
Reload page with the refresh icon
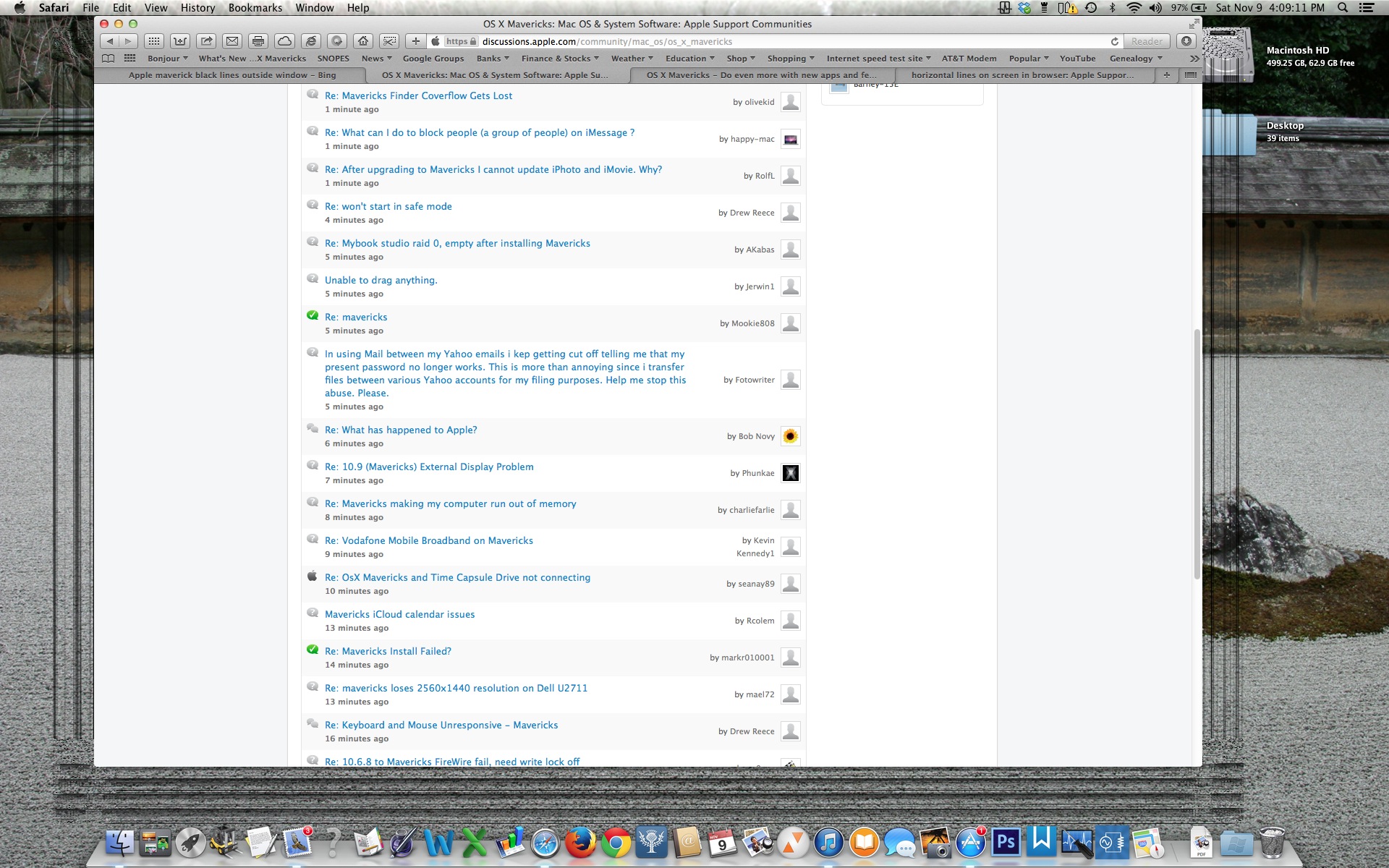[x=1115, y=41]
